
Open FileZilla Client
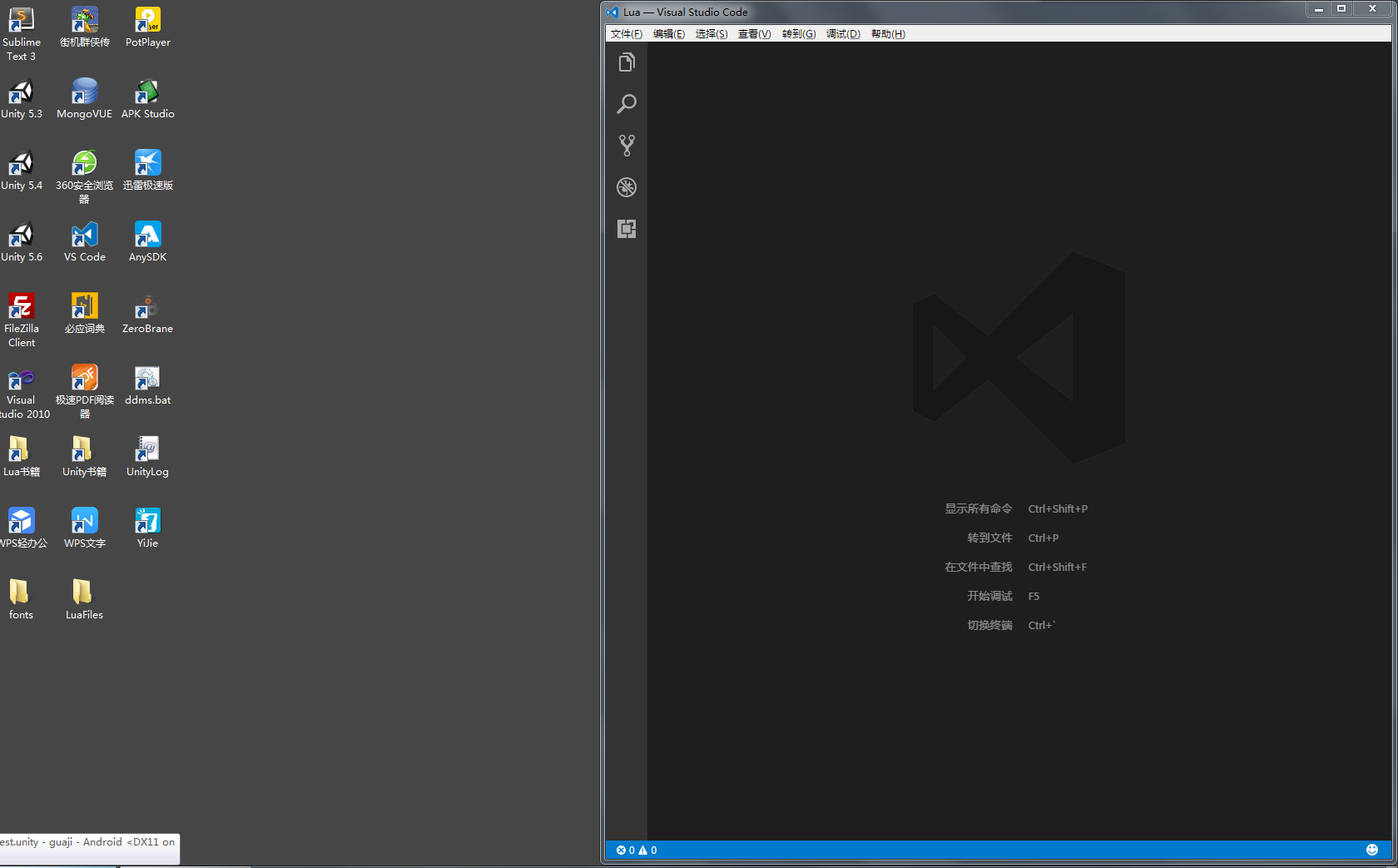(x=21, y=307)
